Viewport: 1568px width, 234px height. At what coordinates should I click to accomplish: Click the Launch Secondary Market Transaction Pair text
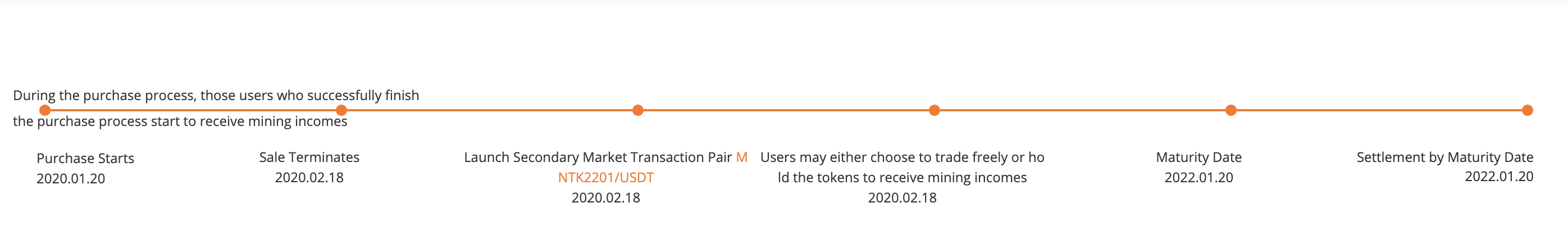pos(598,157)
